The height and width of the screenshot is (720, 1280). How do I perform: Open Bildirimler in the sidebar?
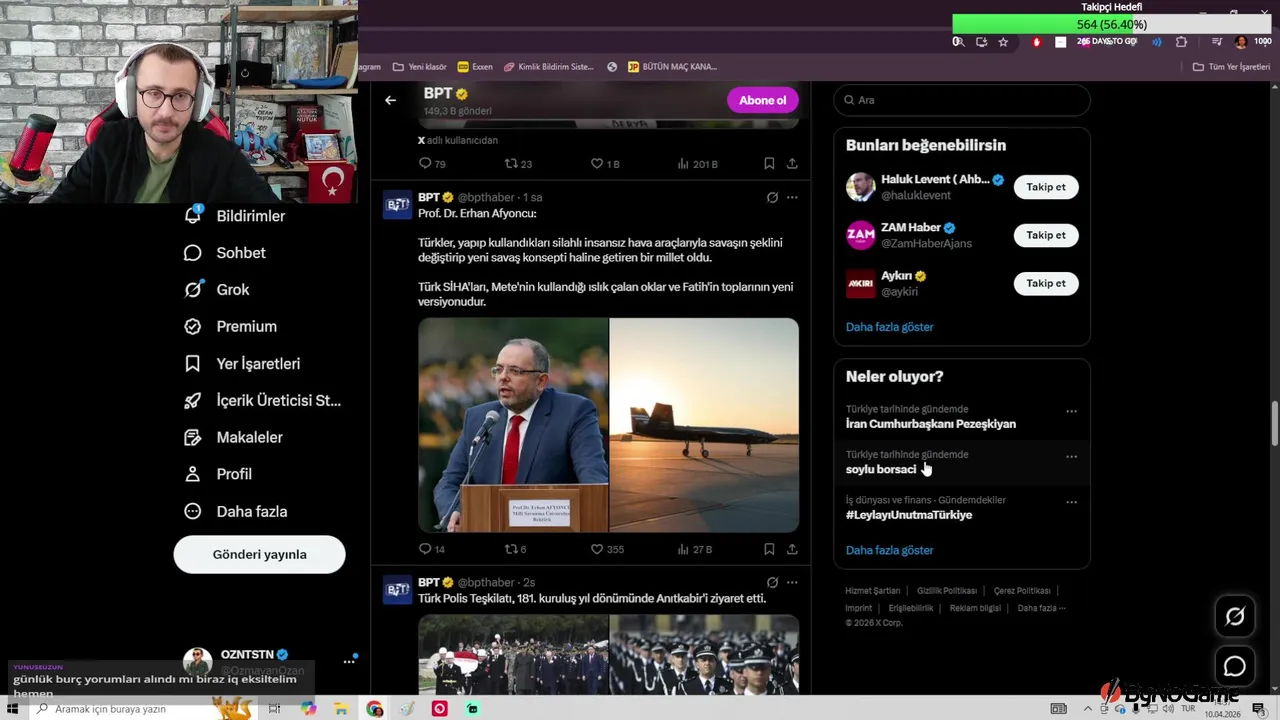(x=235, y=216)
